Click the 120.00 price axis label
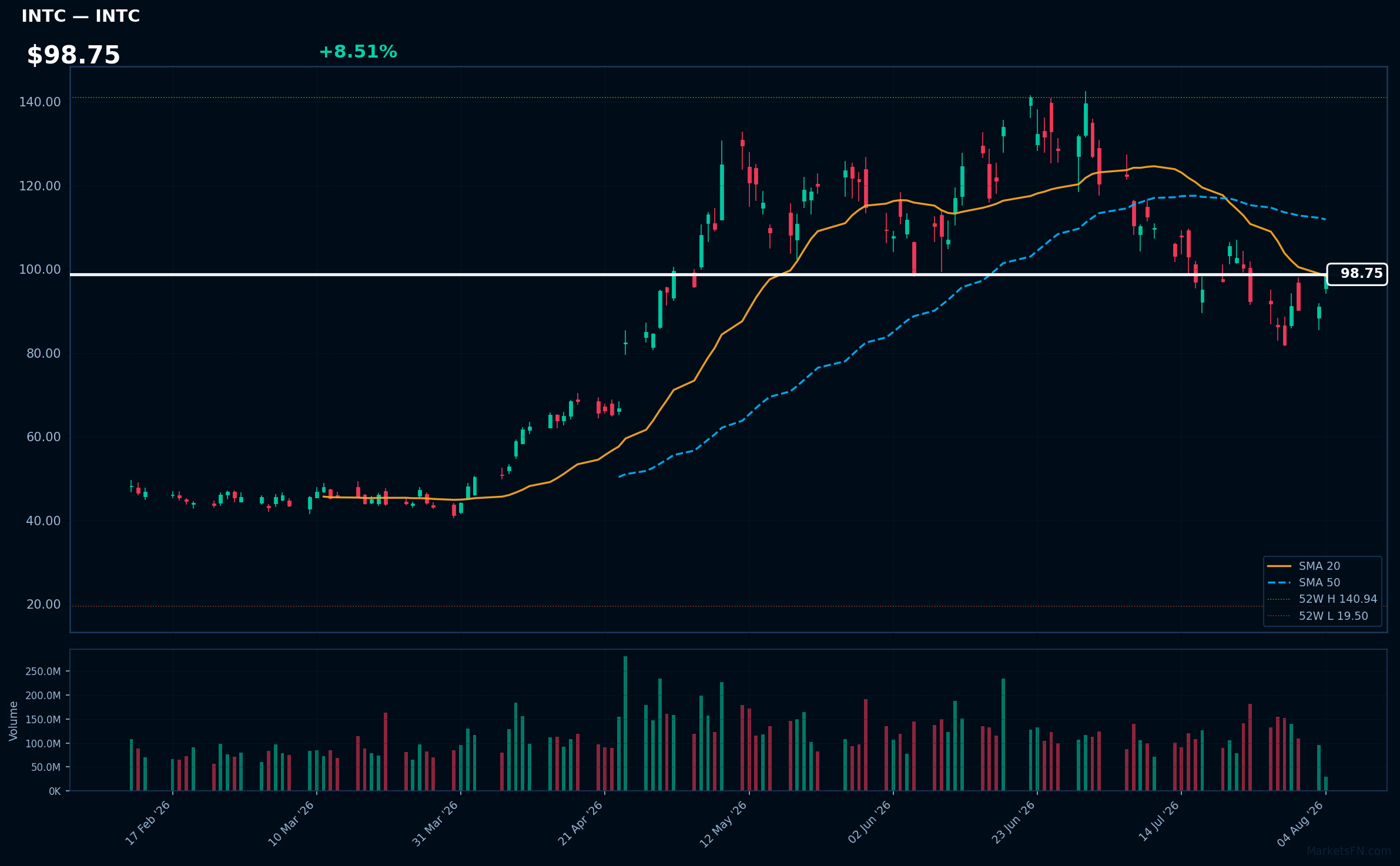Viewport: 1400px width, 866px height. 40,186
